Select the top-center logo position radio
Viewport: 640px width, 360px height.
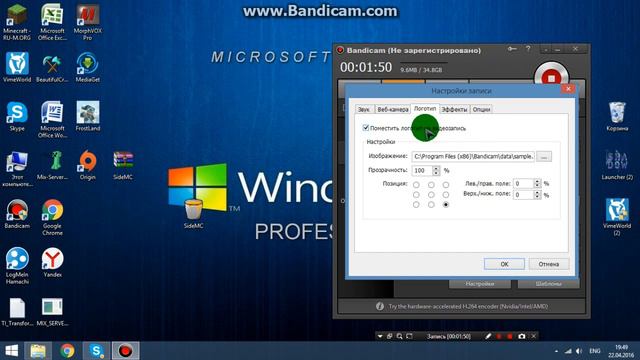(x=431, y=185)
